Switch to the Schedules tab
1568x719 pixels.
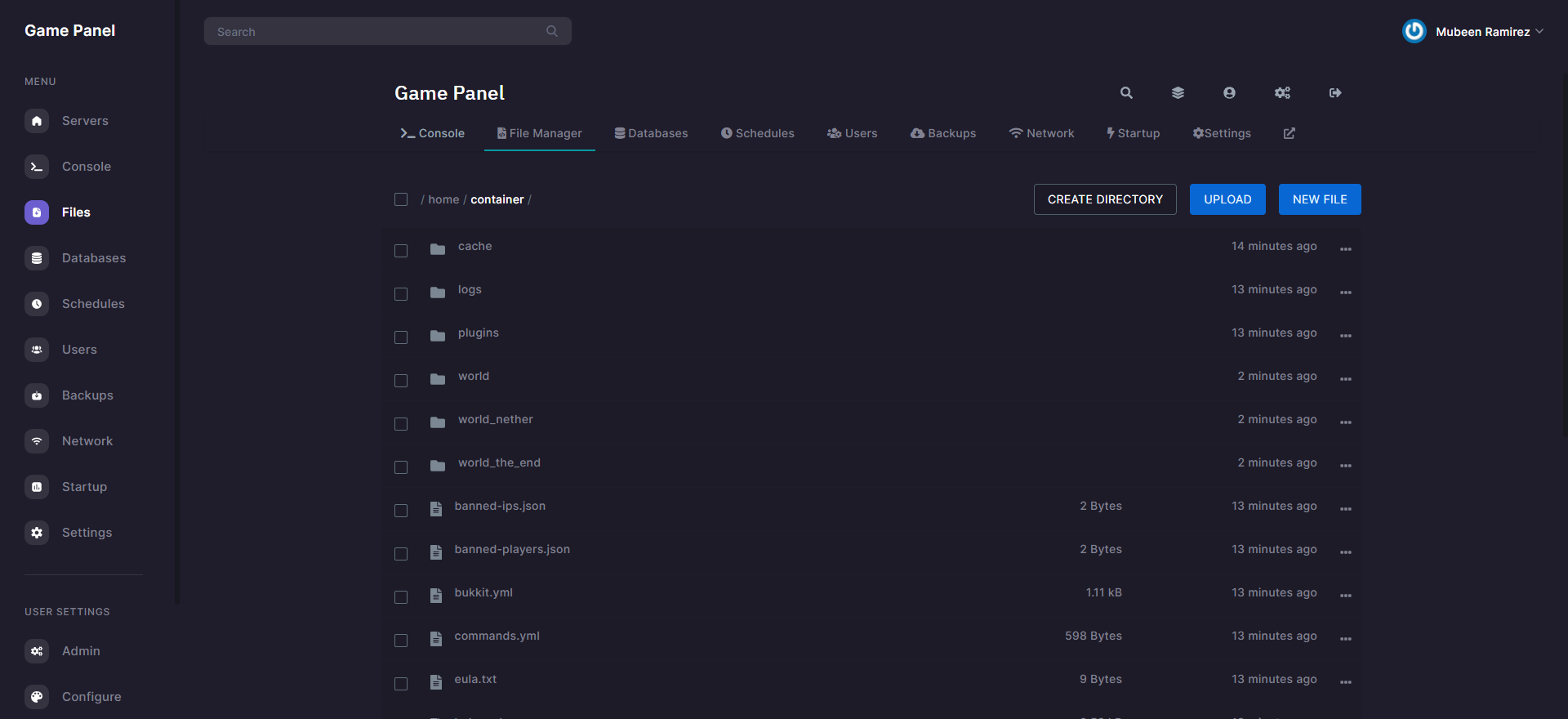[757, 133]
